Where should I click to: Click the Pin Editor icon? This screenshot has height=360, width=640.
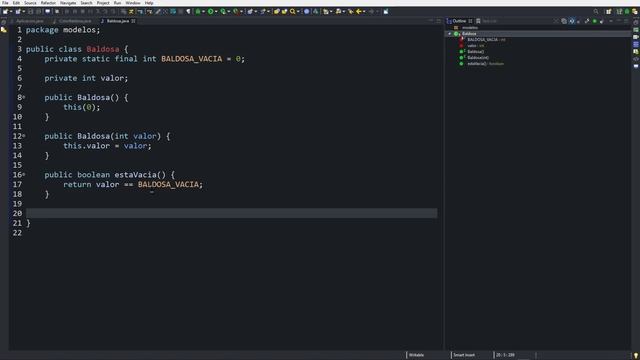click(x=386, y=11)
